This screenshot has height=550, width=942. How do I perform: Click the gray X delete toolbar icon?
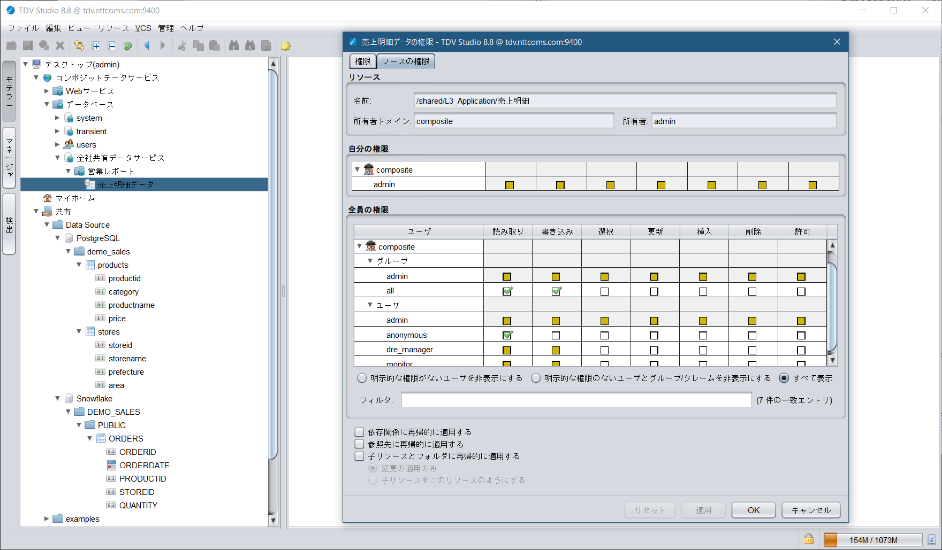click(60, 46)
